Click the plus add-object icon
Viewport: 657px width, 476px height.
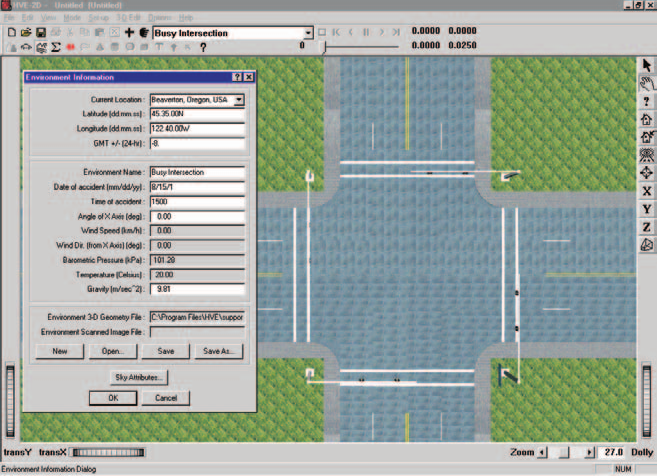(129, 33)
